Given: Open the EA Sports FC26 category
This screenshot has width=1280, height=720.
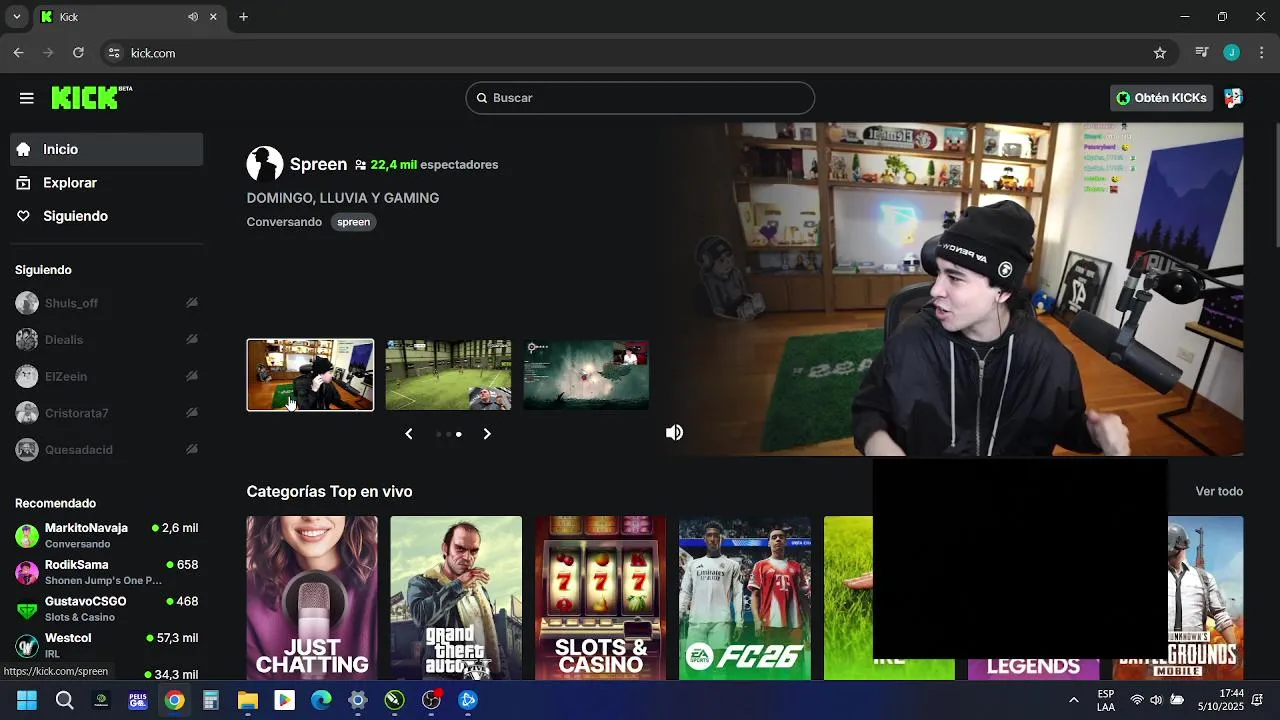Looking at the screenshot, I should click(x=745, y=598).
